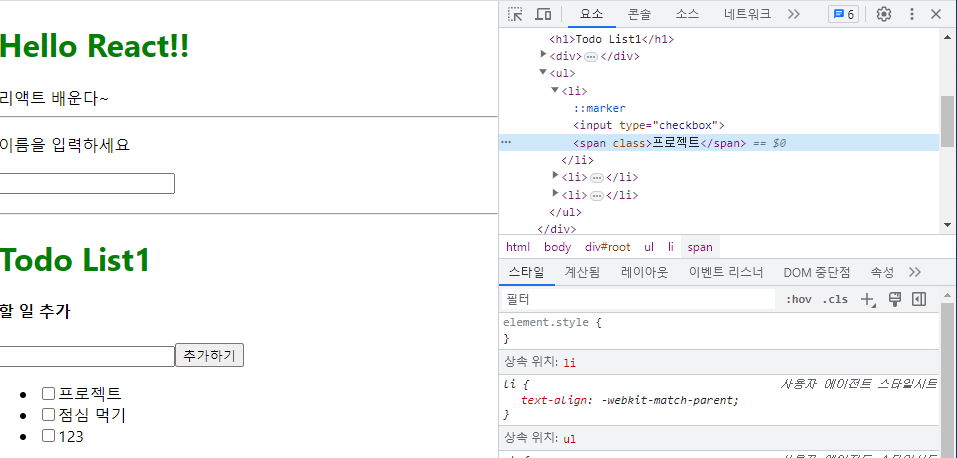Select the 이벤트 리스너 tab
Viewport: 957px width, 458px height.
[x=726, y=272]
